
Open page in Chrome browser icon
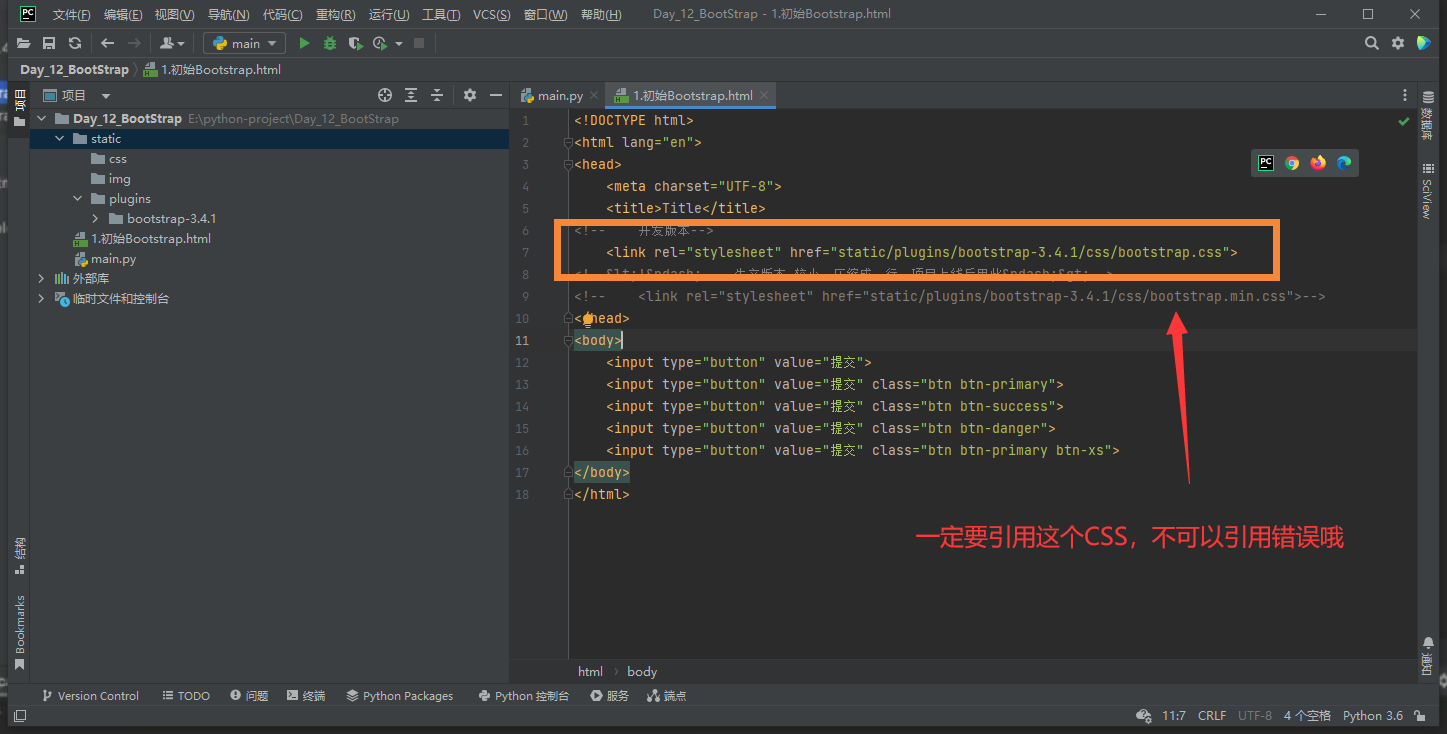[1292, 163]
